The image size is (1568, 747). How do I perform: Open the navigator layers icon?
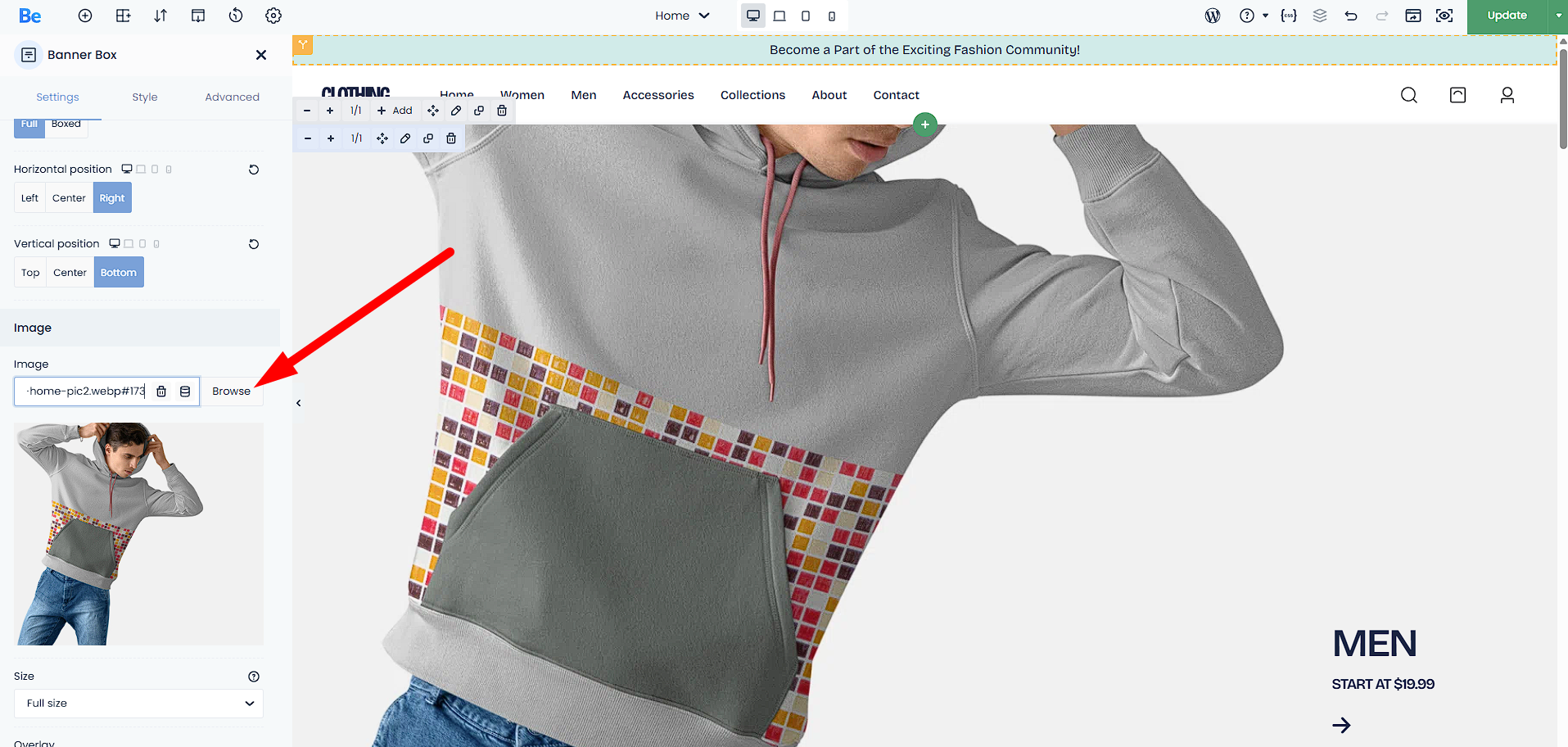pyautogui.click(x=1320, y=16)
